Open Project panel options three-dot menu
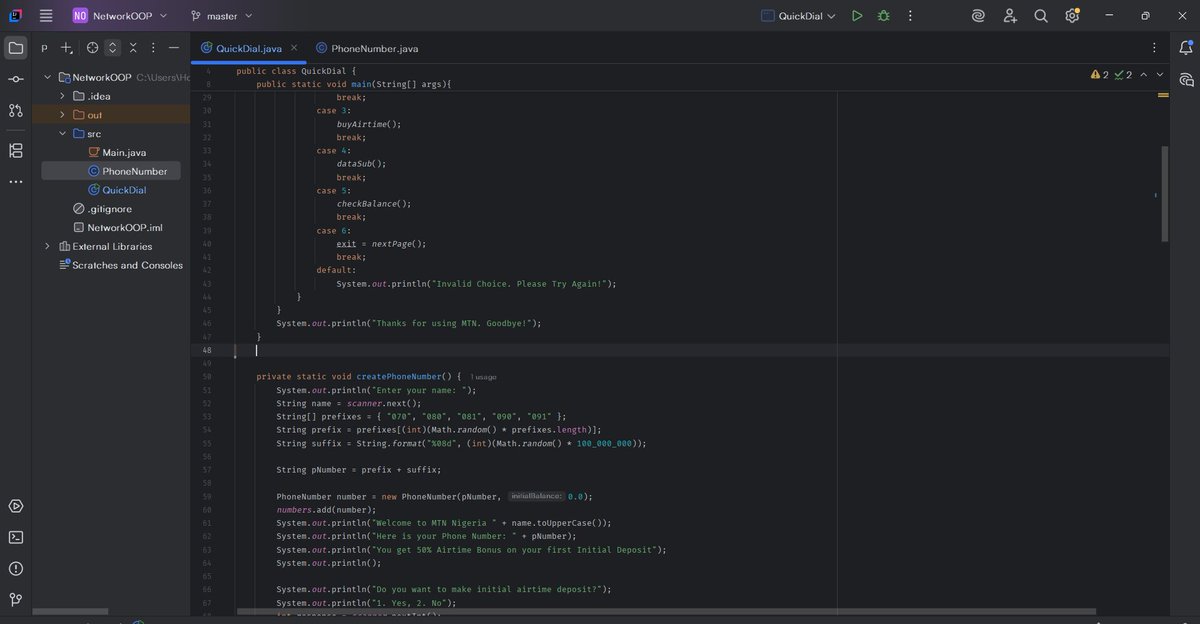1200x624 pixels. point(153,47)
